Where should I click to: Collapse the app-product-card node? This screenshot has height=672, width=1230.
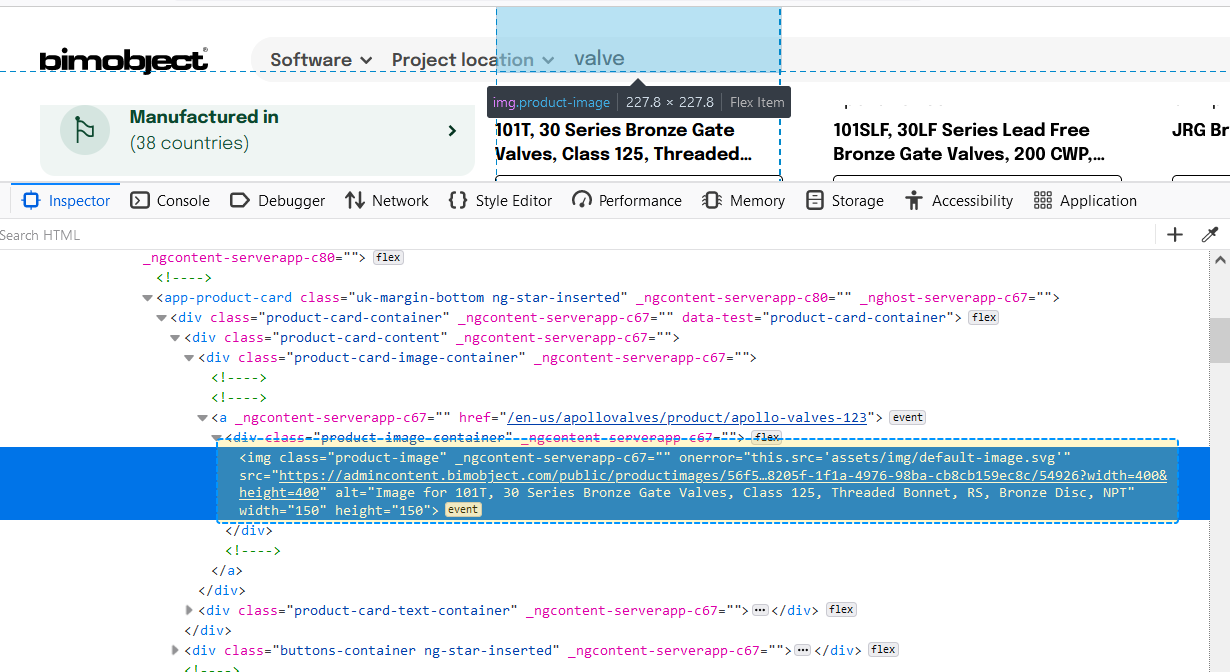pos(148,298)
